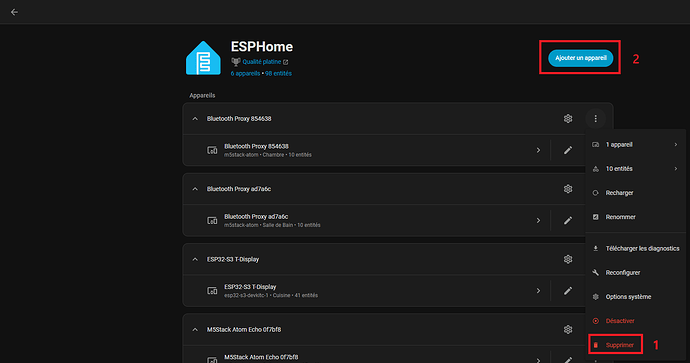Viewport: 690px width, 363px height.
Task: Open the Qualité platine link
Action: pos(261,62)
